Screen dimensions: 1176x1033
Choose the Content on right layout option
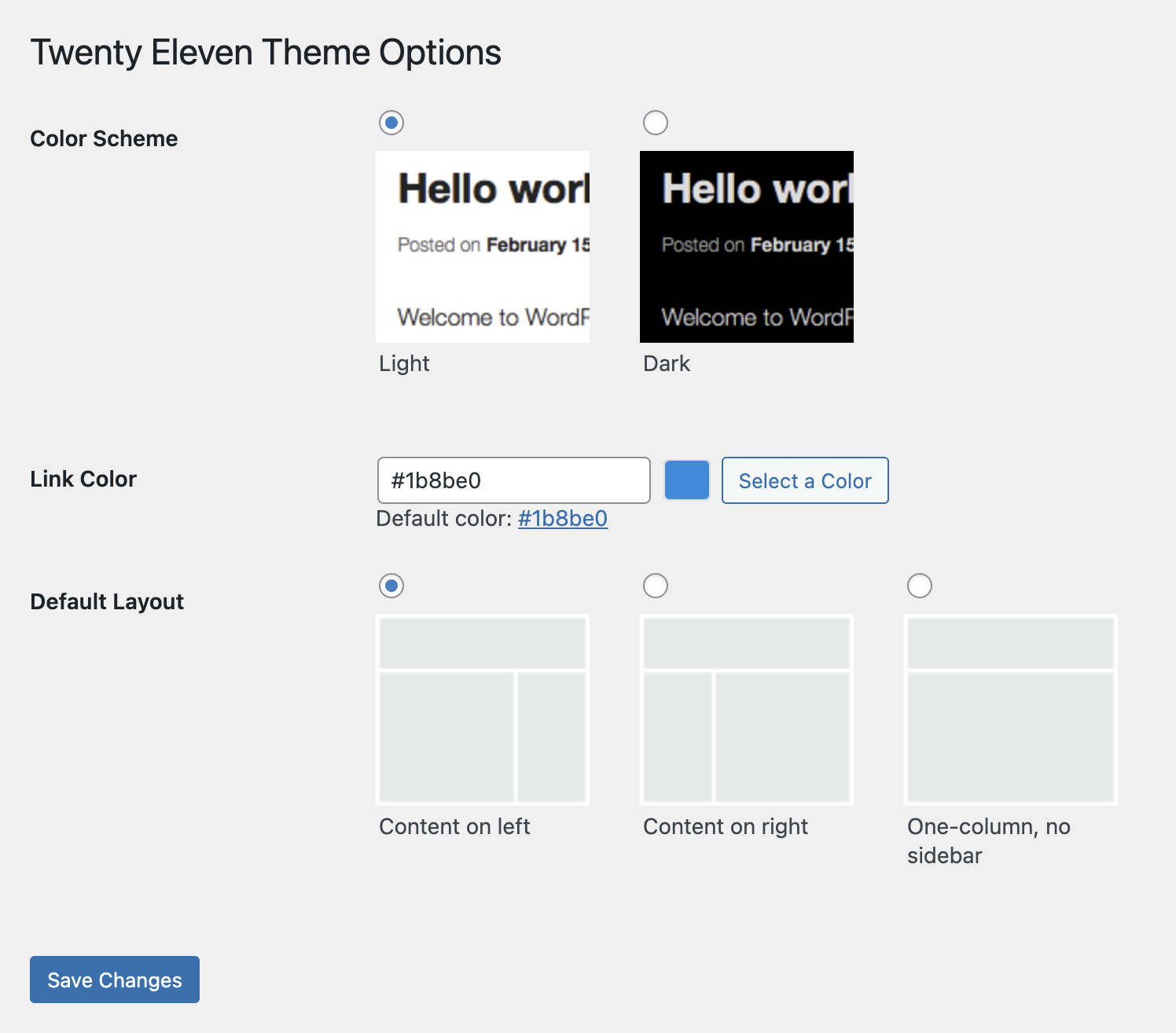pos(655,586)
